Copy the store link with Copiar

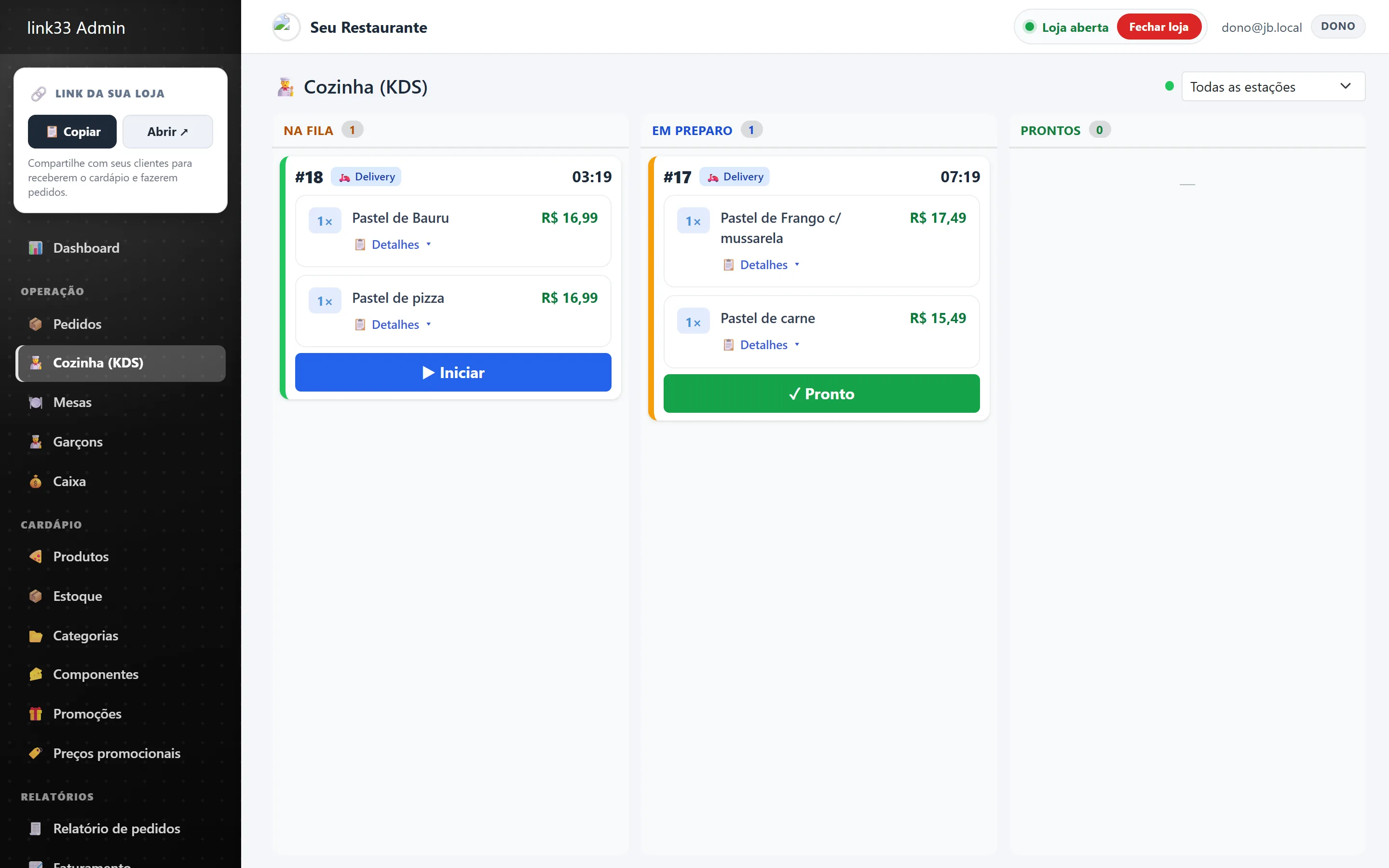[x=72, y=132]
